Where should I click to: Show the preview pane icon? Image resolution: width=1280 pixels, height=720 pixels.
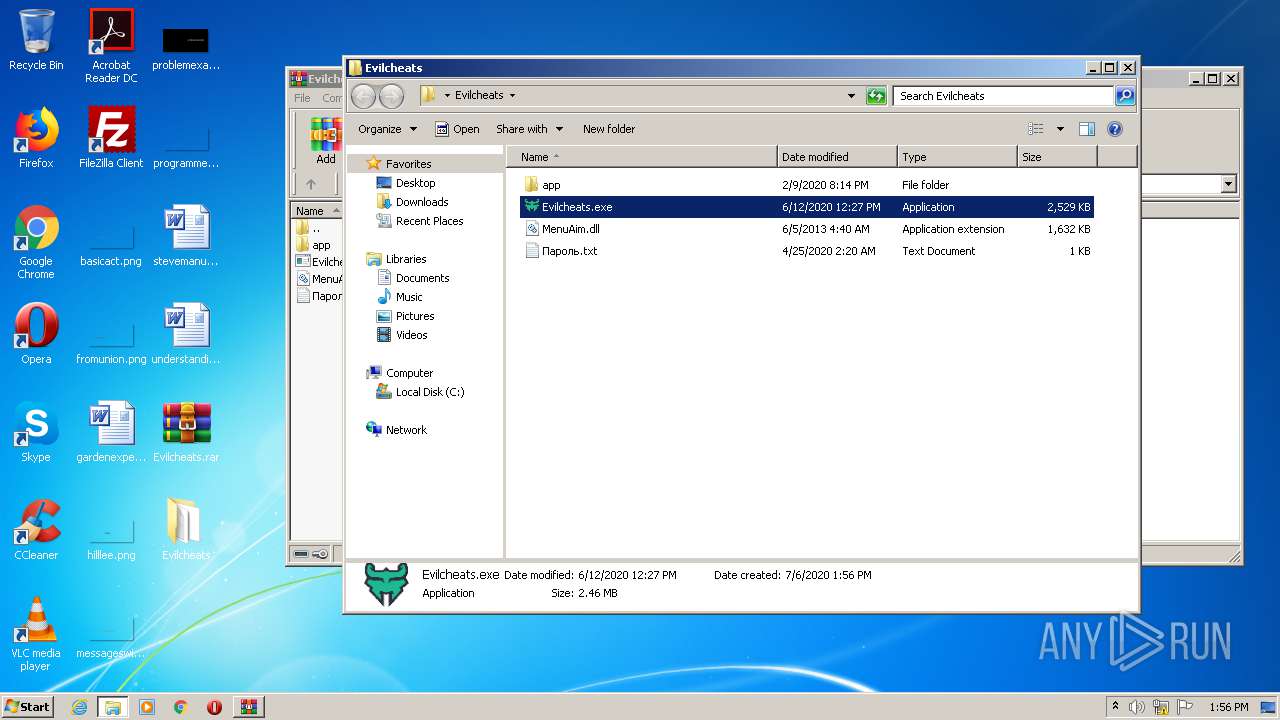point(1087,129)
